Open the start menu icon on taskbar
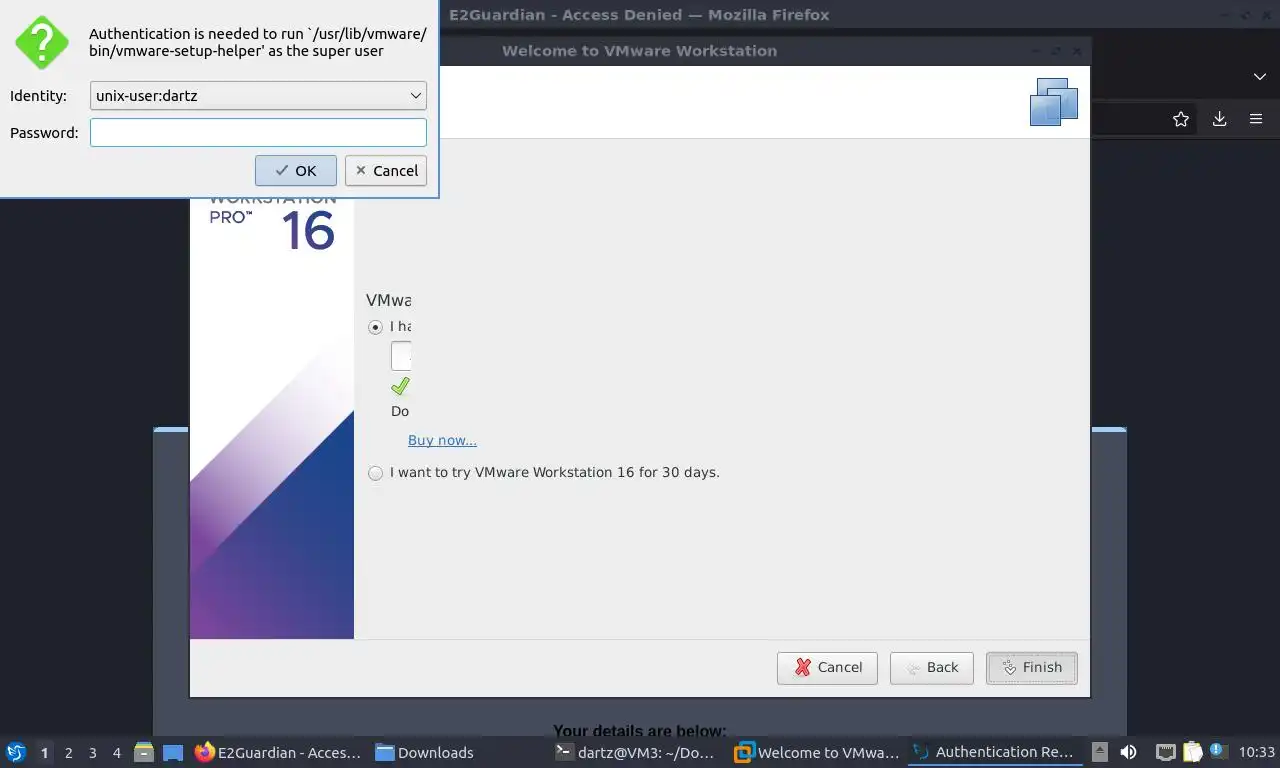Screen dimensions: 1280x768 (x=15, y=752)
